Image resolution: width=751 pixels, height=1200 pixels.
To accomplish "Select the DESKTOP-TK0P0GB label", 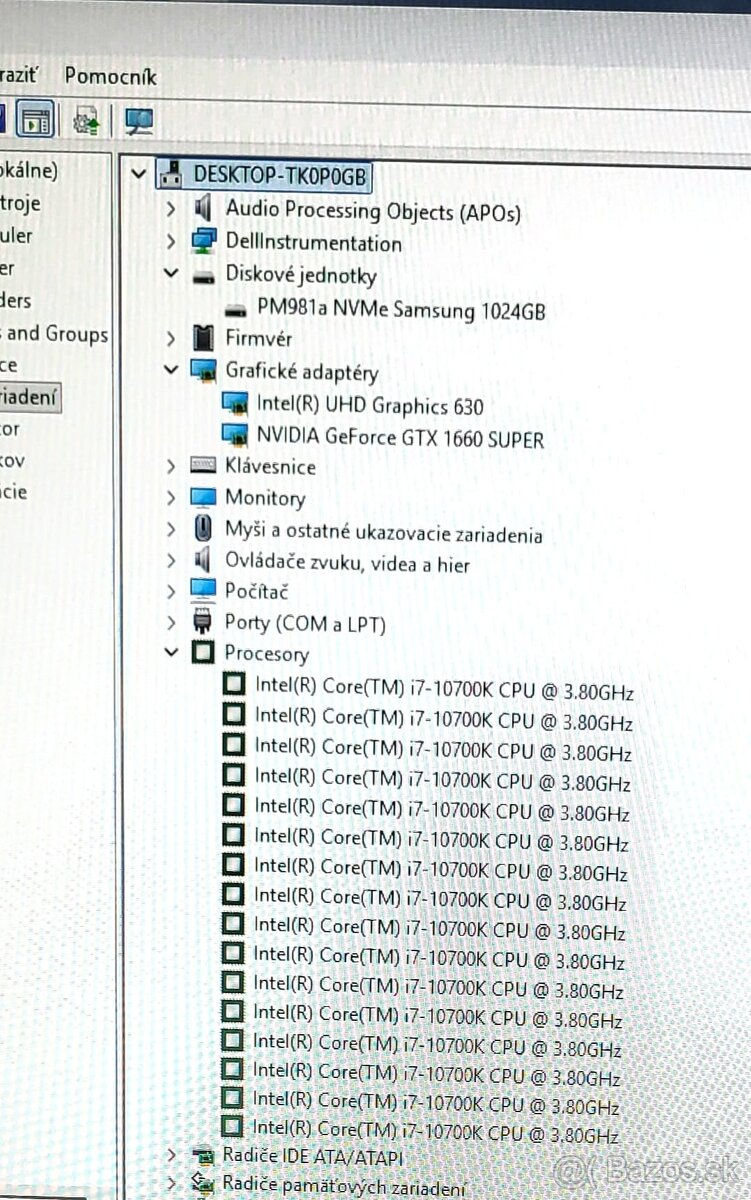I will (280, 175).
